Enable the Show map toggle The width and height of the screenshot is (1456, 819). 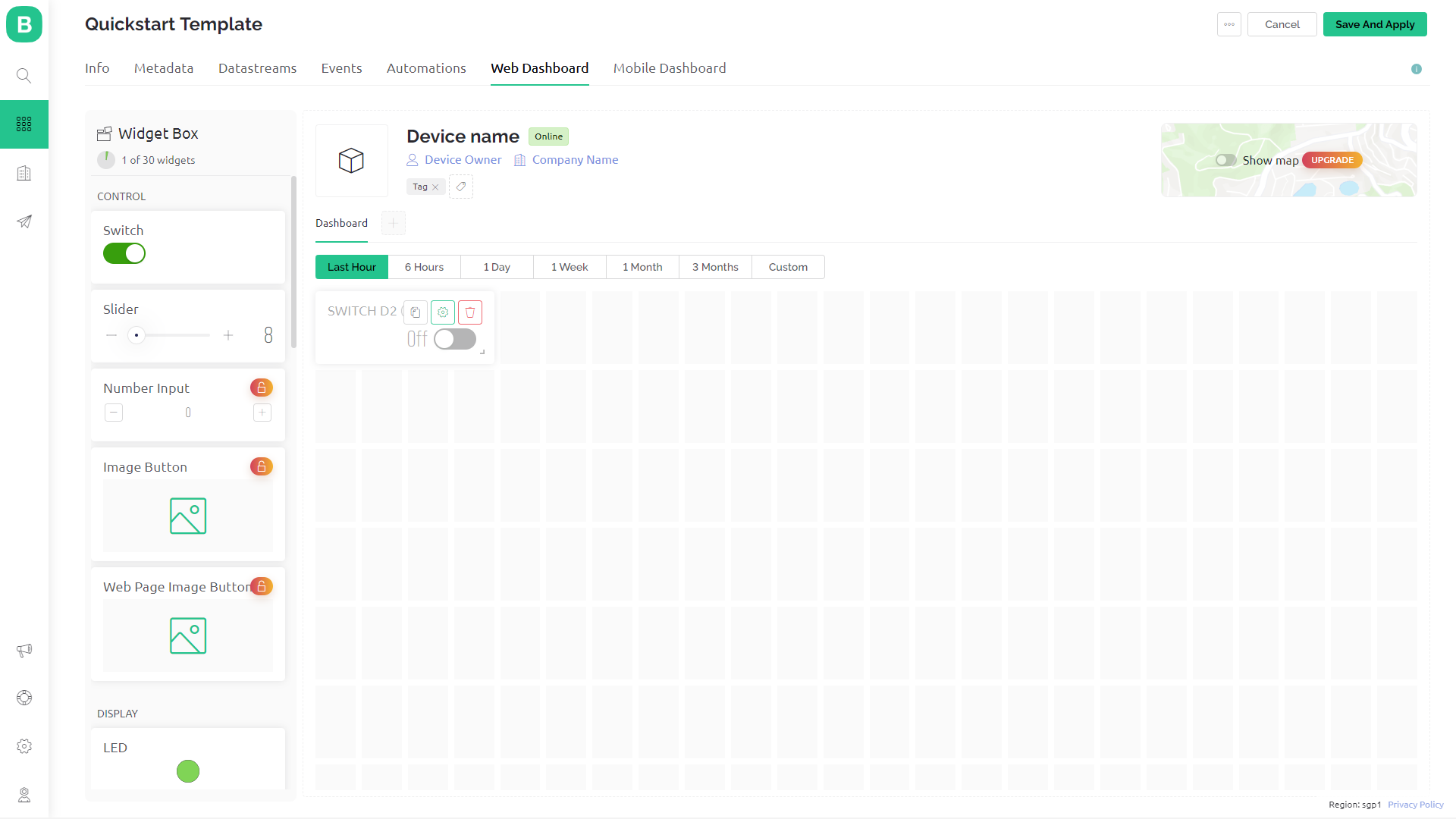click(1225, 160)
